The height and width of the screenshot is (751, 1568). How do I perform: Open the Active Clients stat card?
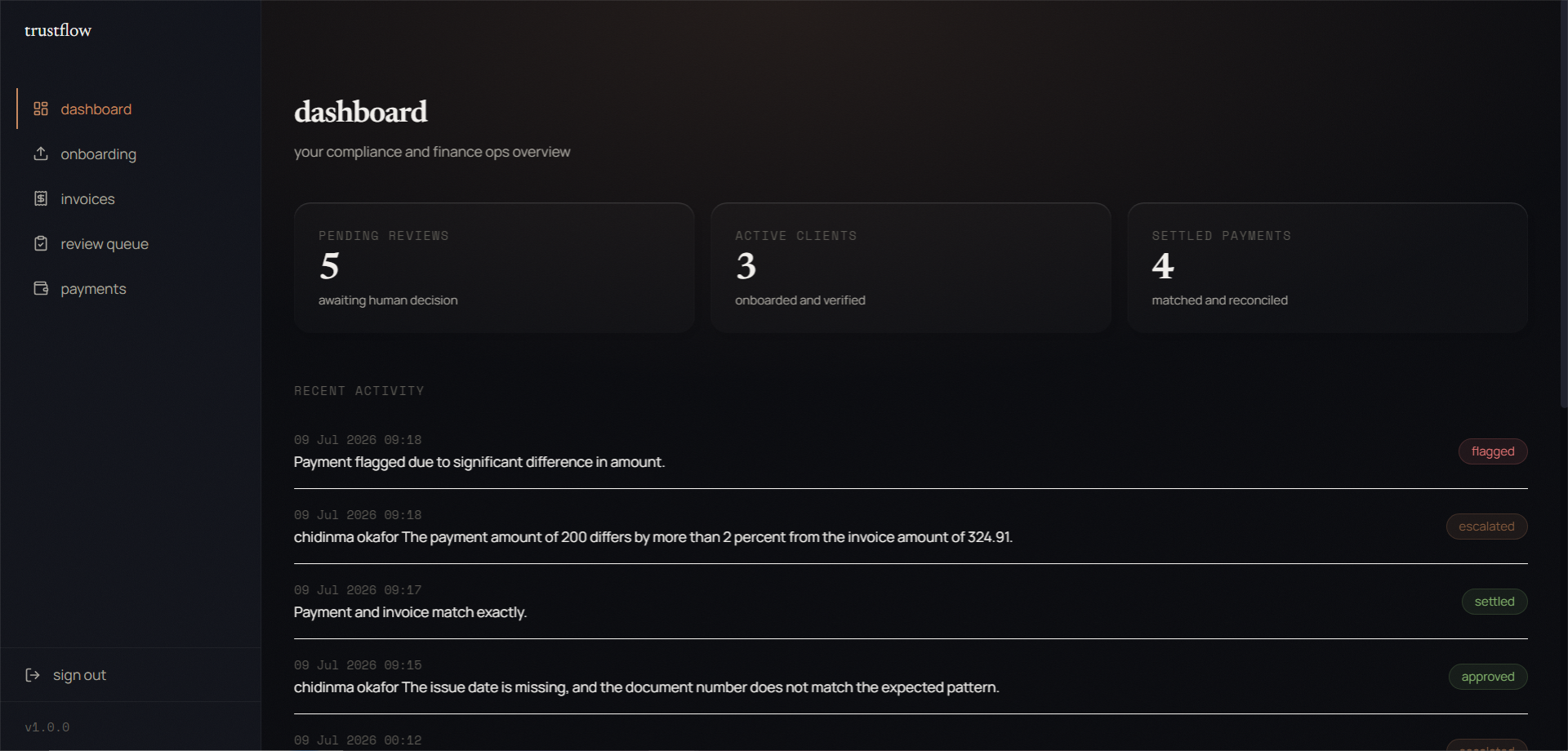[911, 268]
